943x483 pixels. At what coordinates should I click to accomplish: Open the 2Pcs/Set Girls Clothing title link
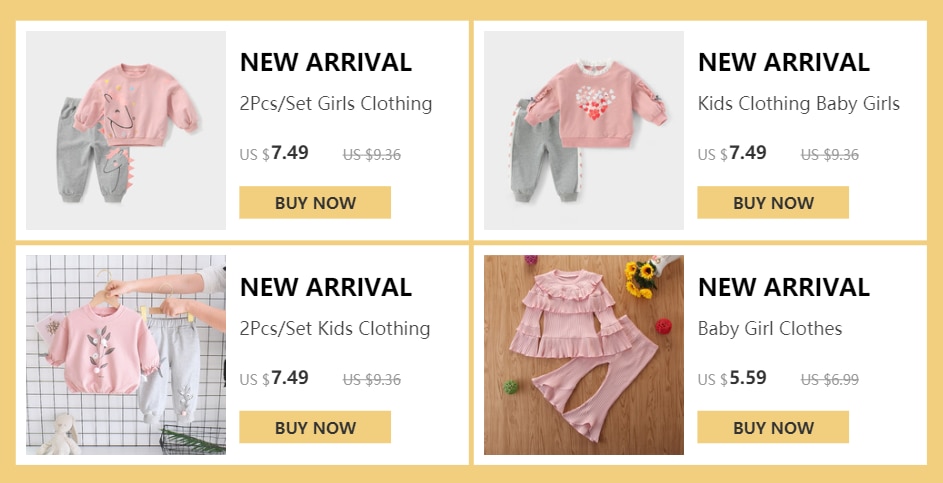pos(336,104)
